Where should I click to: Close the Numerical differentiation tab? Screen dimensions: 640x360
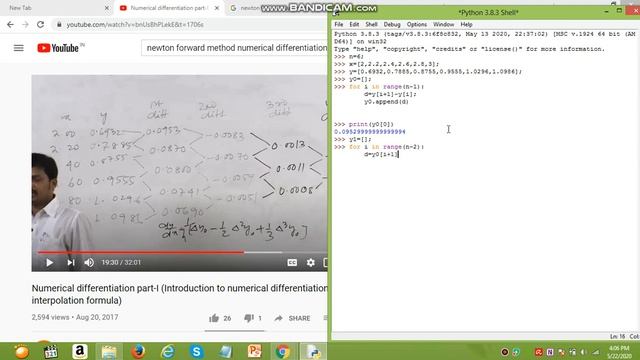tap(217, 8)
